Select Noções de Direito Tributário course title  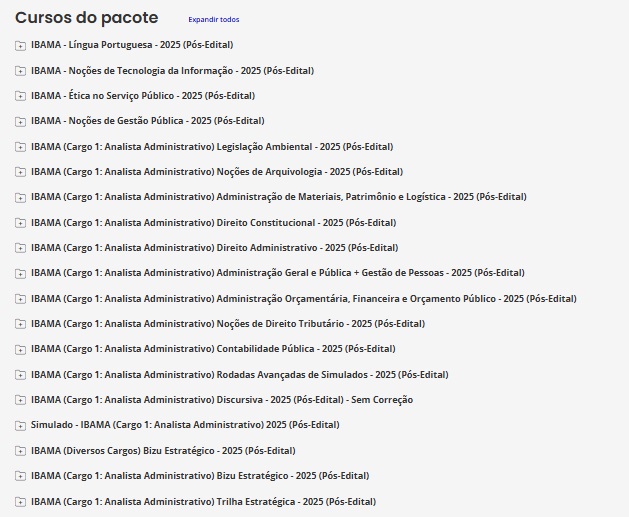(x=228, y=324)
